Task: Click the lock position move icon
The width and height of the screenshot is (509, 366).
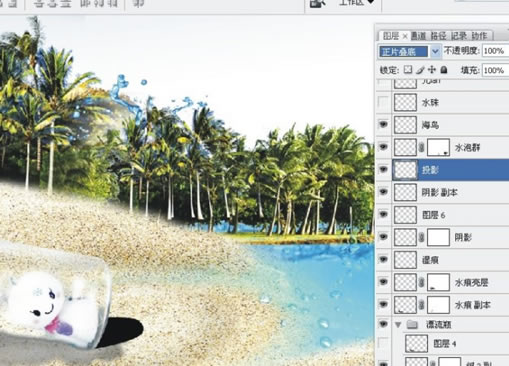Action: coord(432,70)
